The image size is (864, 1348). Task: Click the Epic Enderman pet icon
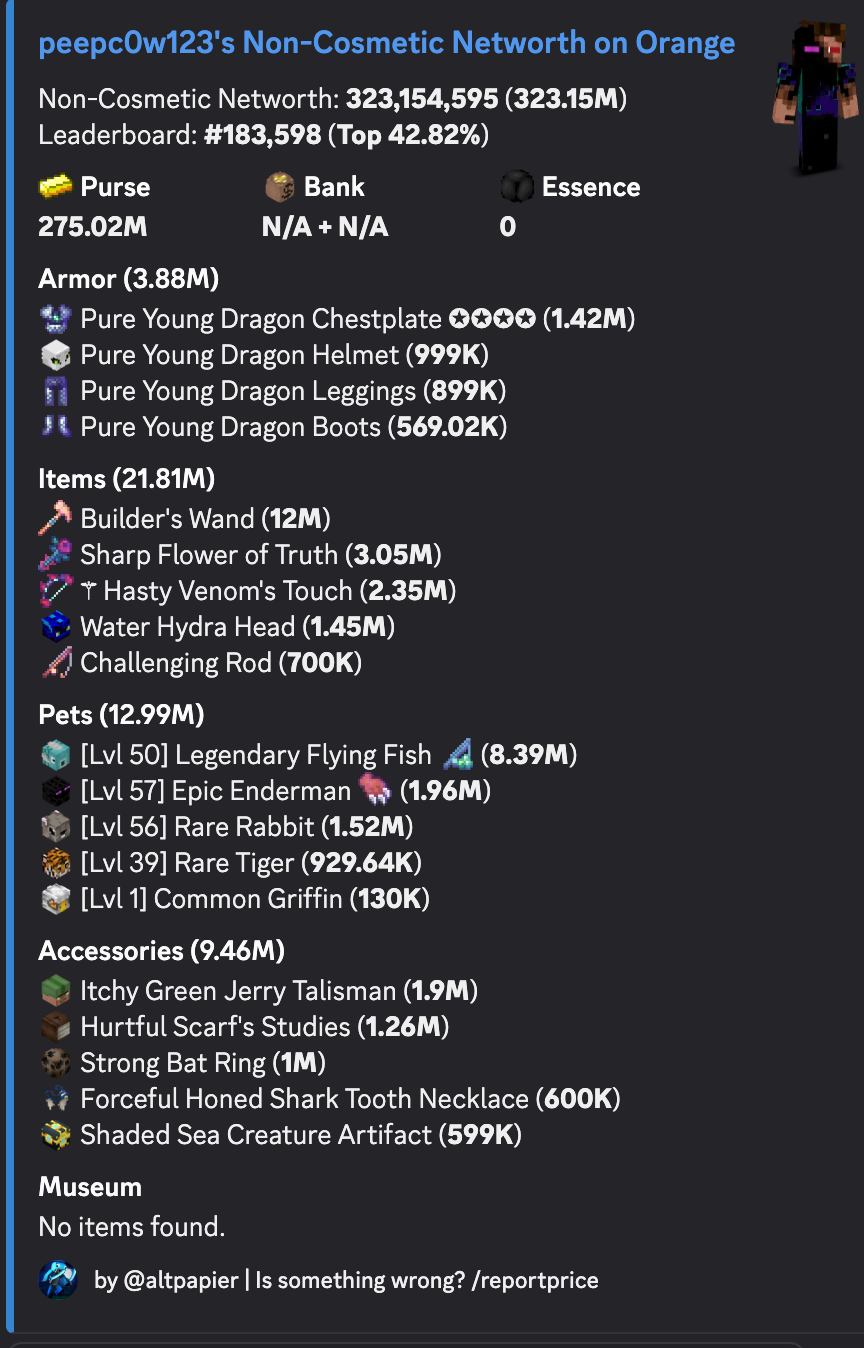tap(55, 791)
